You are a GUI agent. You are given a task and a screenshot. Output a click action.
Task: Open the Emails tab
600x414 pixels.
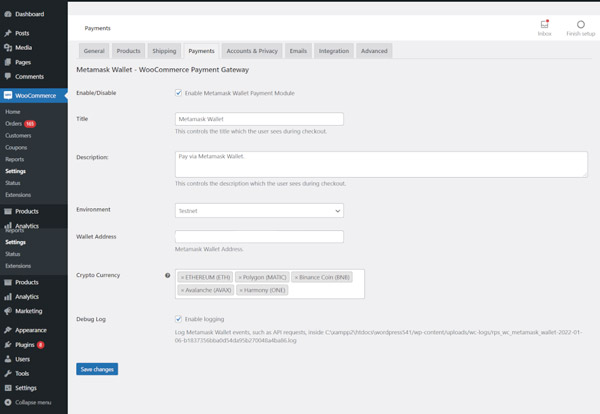click(298, 51)
